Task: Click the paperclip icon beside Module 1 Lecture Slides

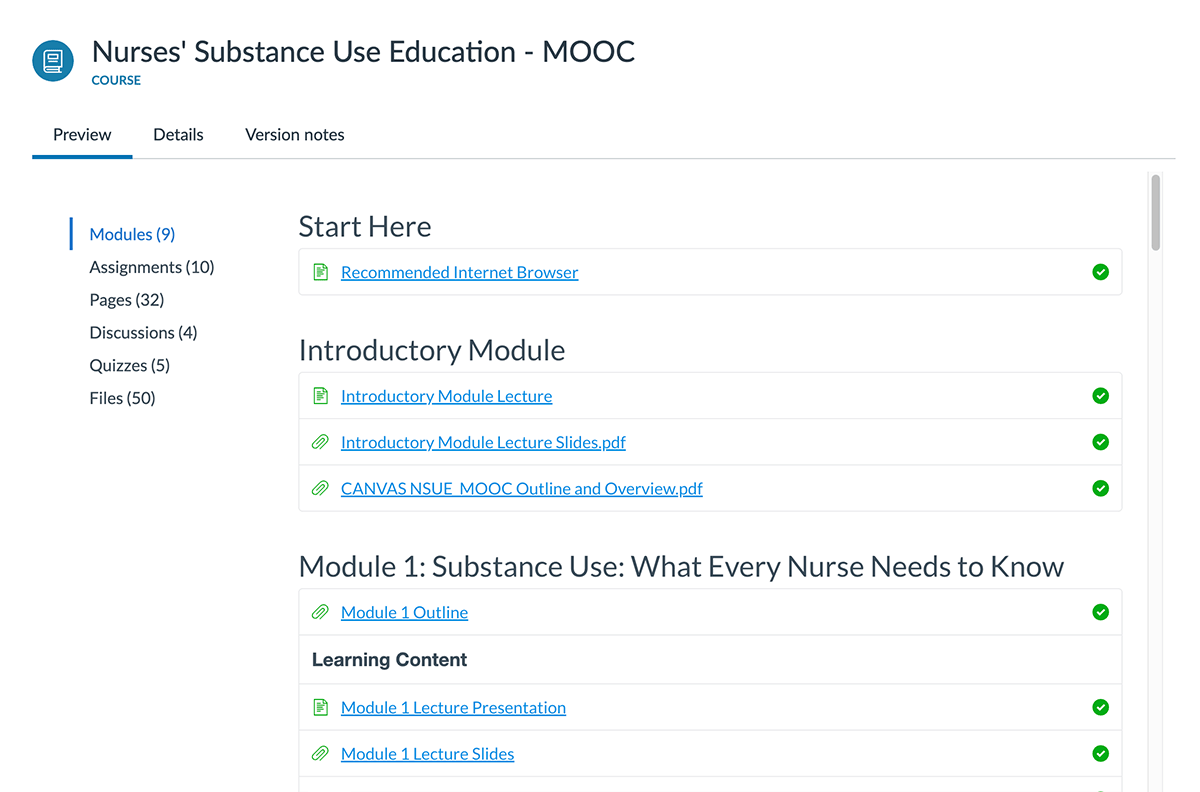Action: [x=320, y=753]
